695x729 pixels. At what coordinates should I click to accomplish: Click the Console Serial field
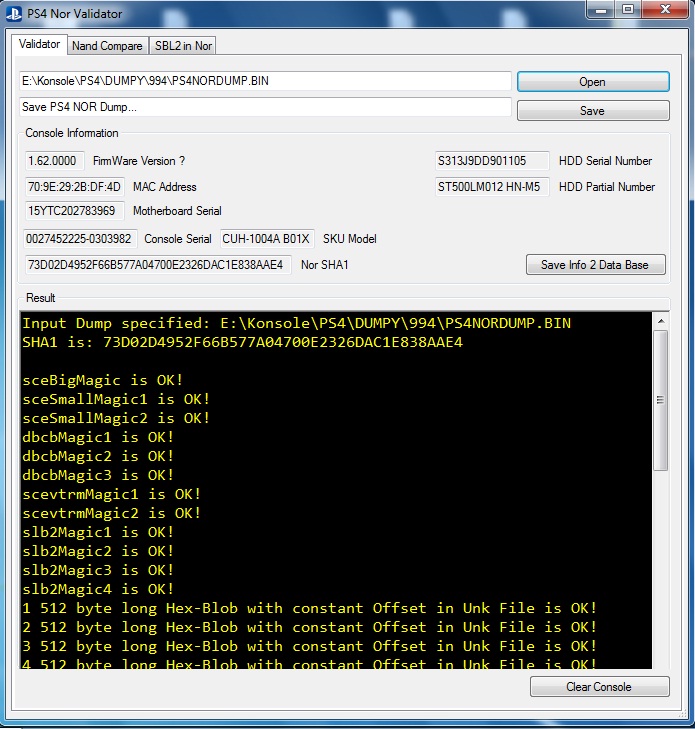coord(80,239)
